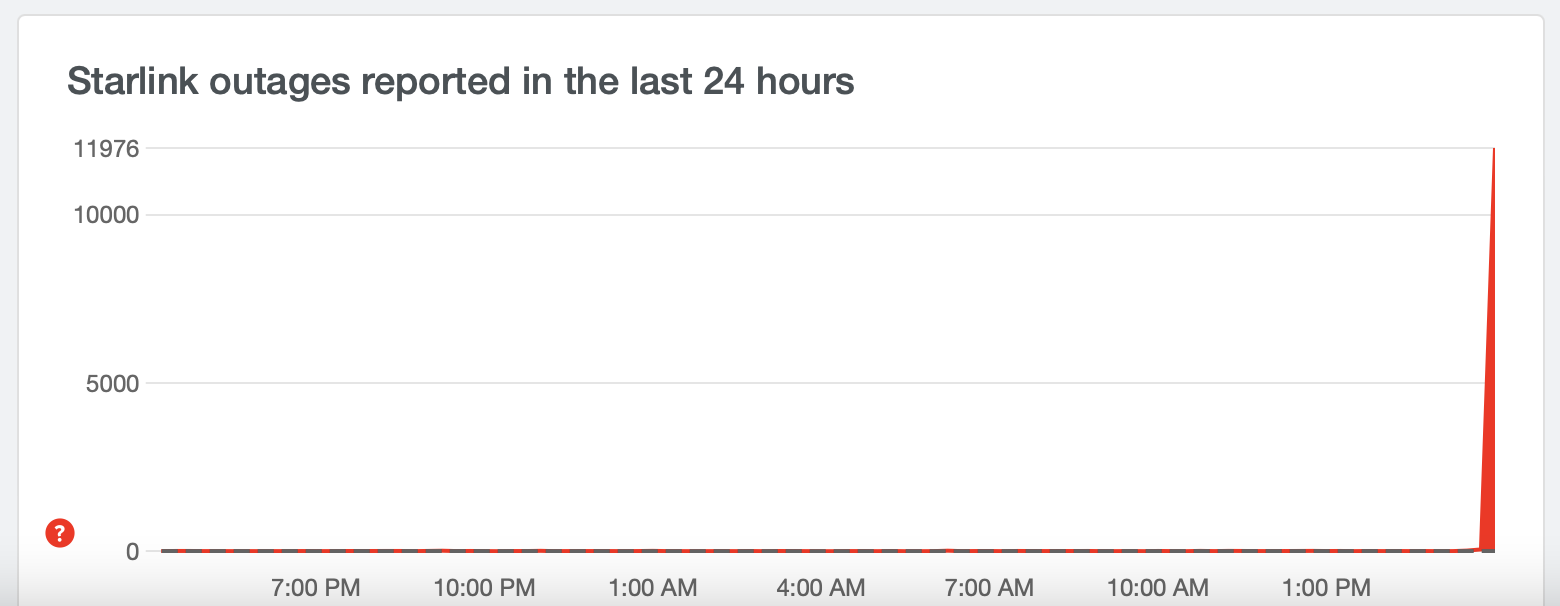Click the red filled base of the spike

pos(1488,540)
